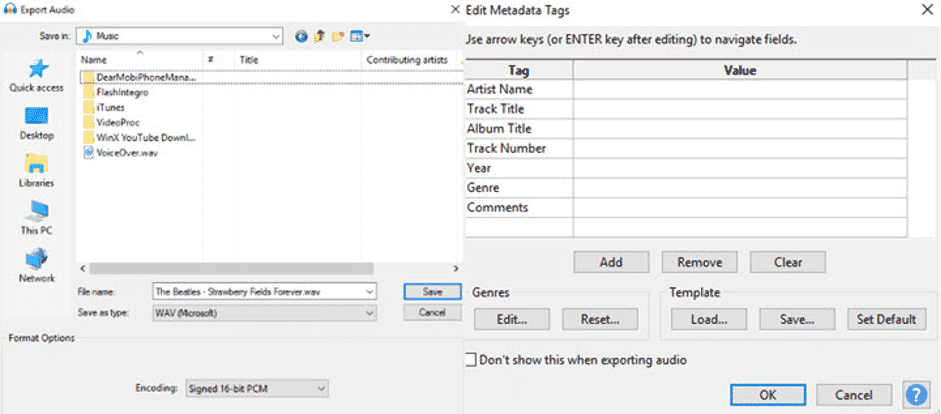
Task: Click the Value column header
Action: [x=740, y=70]
